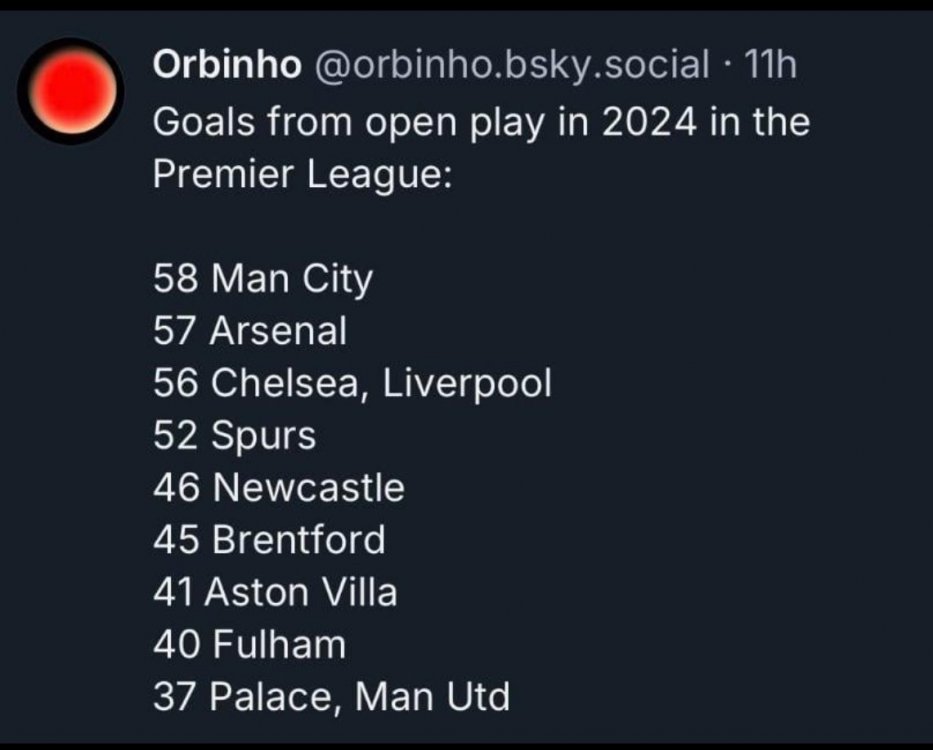Select the "40 Fulham" line
Screen dimensions: 933x750
point(249,643)
